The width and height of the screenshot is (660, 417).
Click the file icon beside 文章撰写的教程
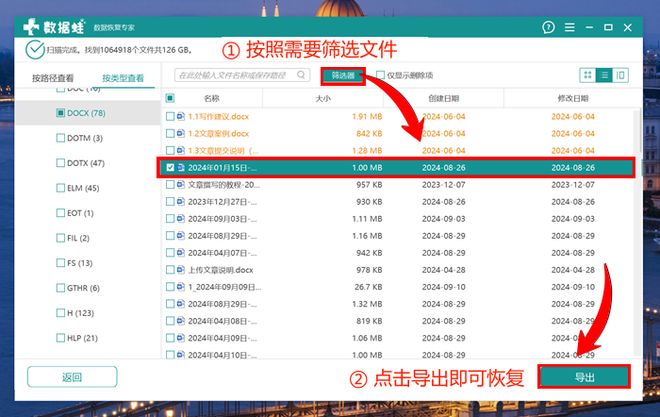coord(181,184)
